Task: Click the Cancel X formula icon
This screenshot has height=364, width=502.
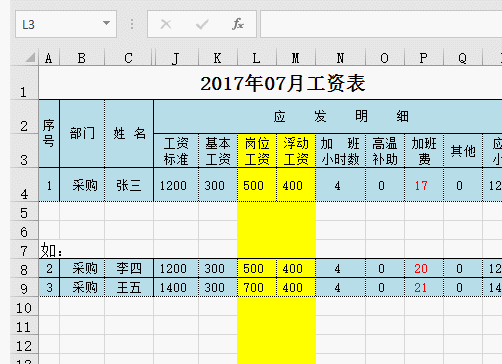Action: click(x=166, y=24)
